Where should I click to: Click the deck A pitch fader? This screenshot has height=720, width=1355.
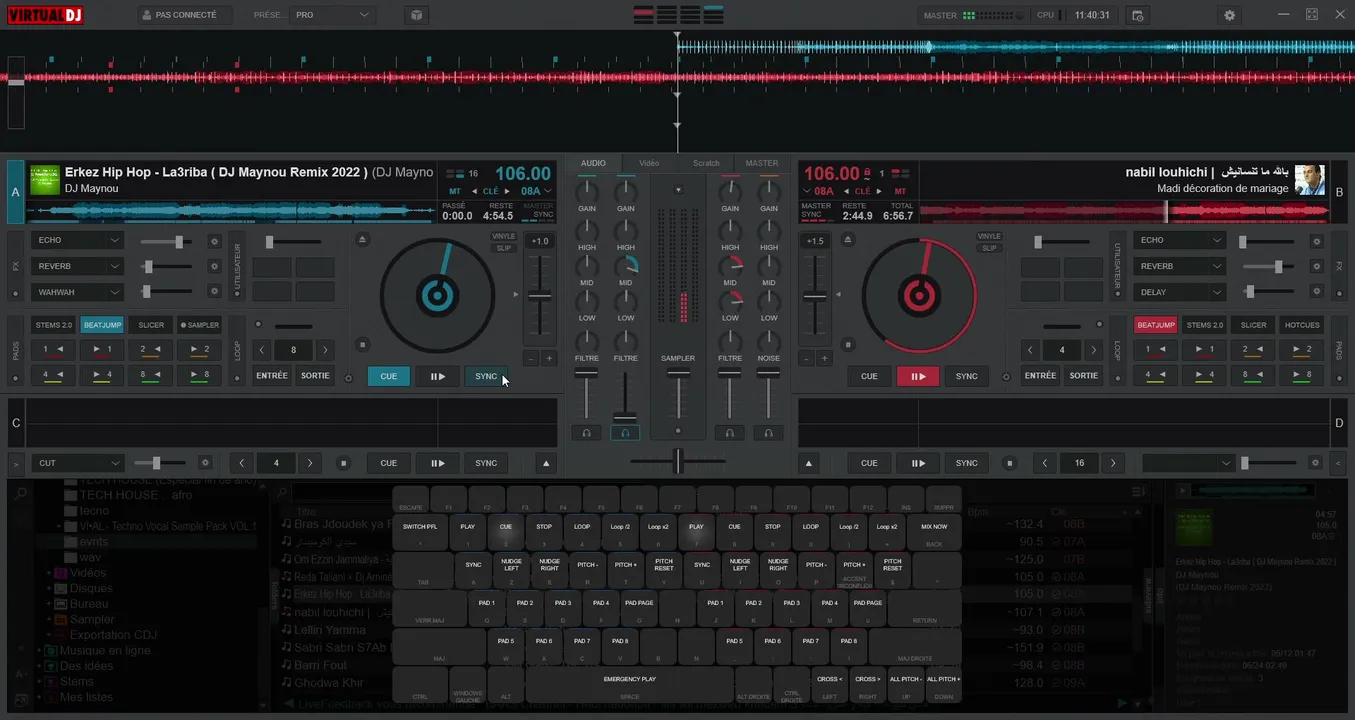[540, 295]
